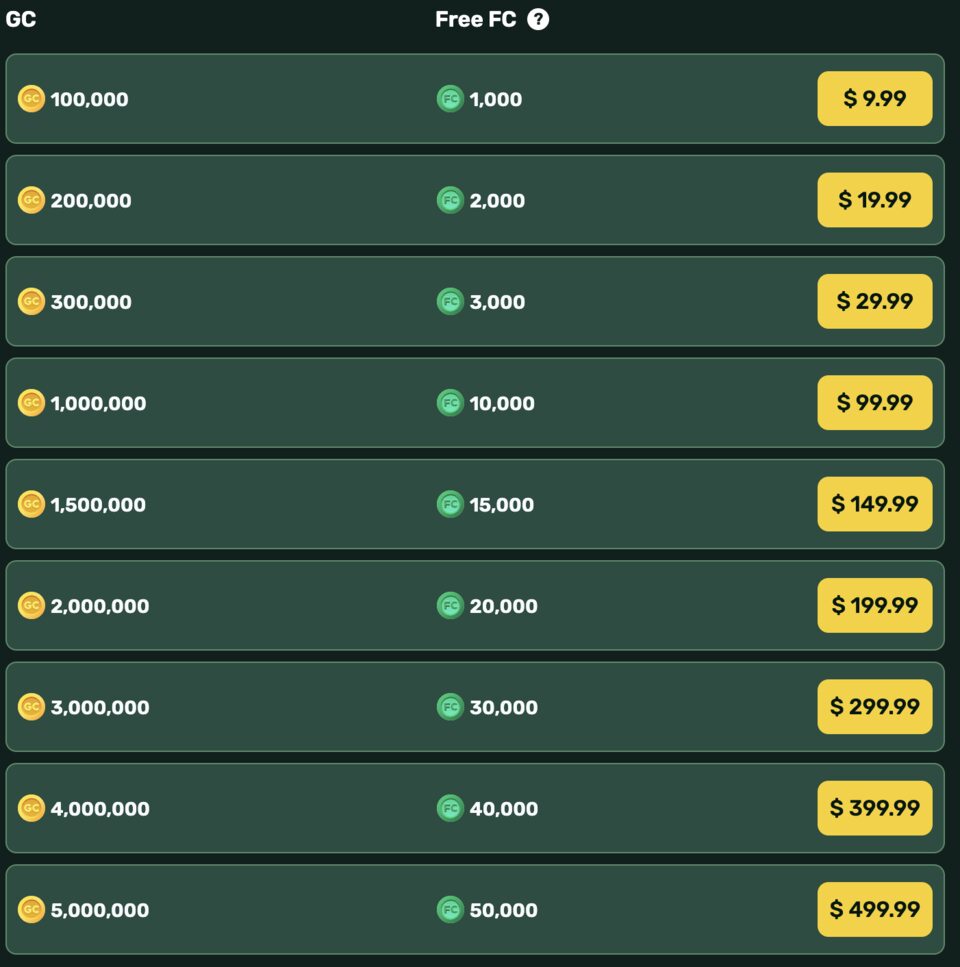This screenshot has width=960, height=967.
Task: Click the $ 399.99 price button
Action: [874, 808]
